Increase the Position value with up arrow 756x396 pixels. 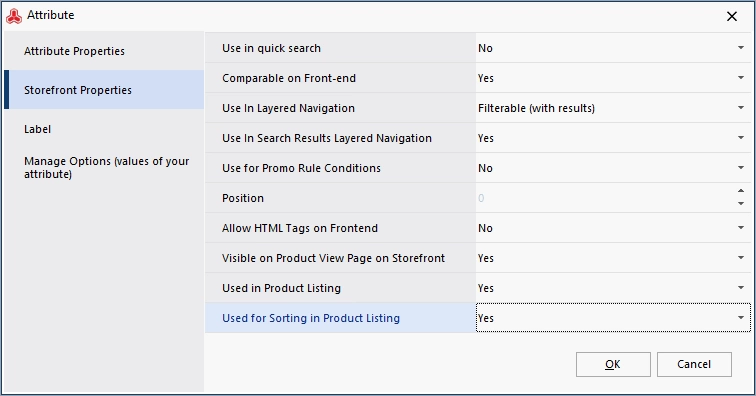click(741, 191)
